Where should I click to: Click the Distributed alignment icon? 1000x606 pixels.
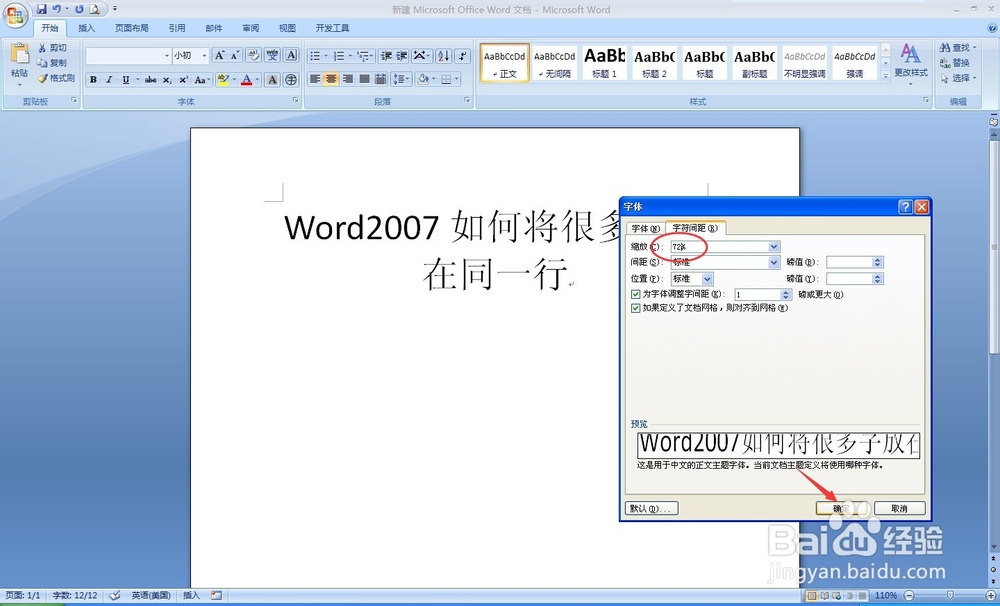[x=381, y=79]
